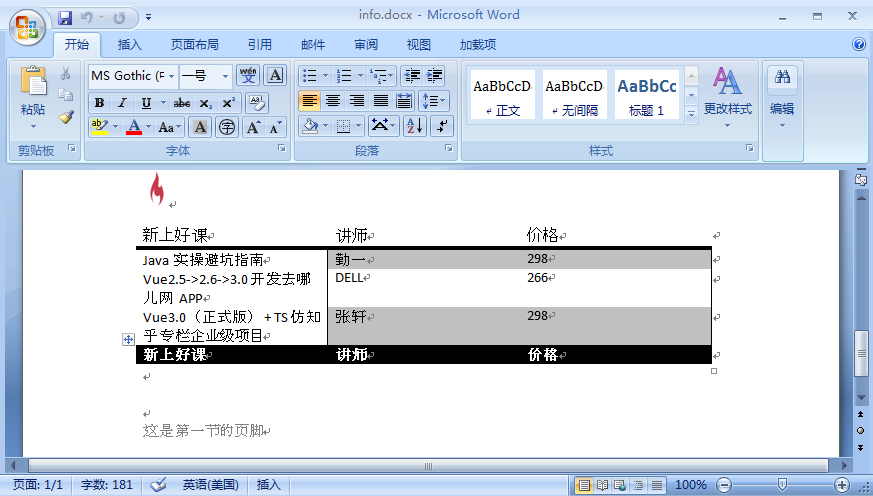
Task: Align text to the left
Action: [310, 101]
